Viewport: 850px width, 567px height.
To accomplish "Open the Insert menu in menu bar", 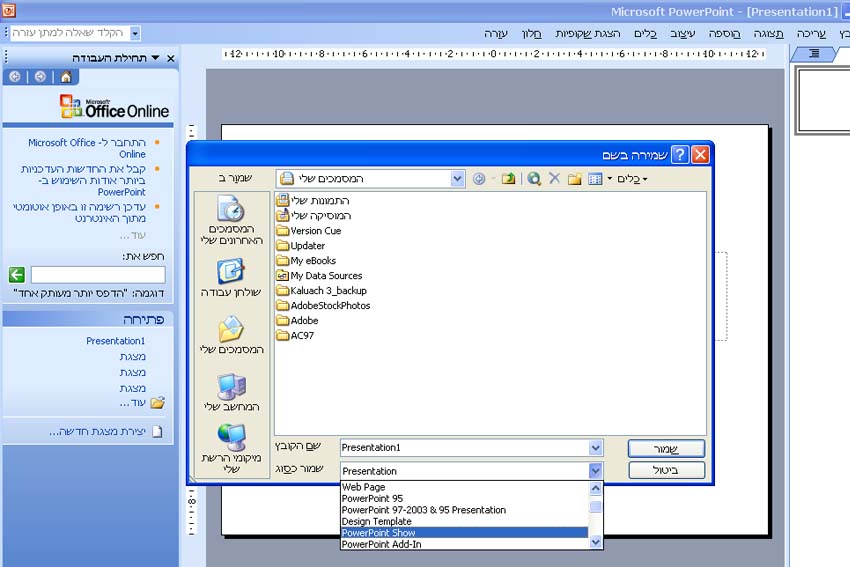I will [x=725, y=34].
